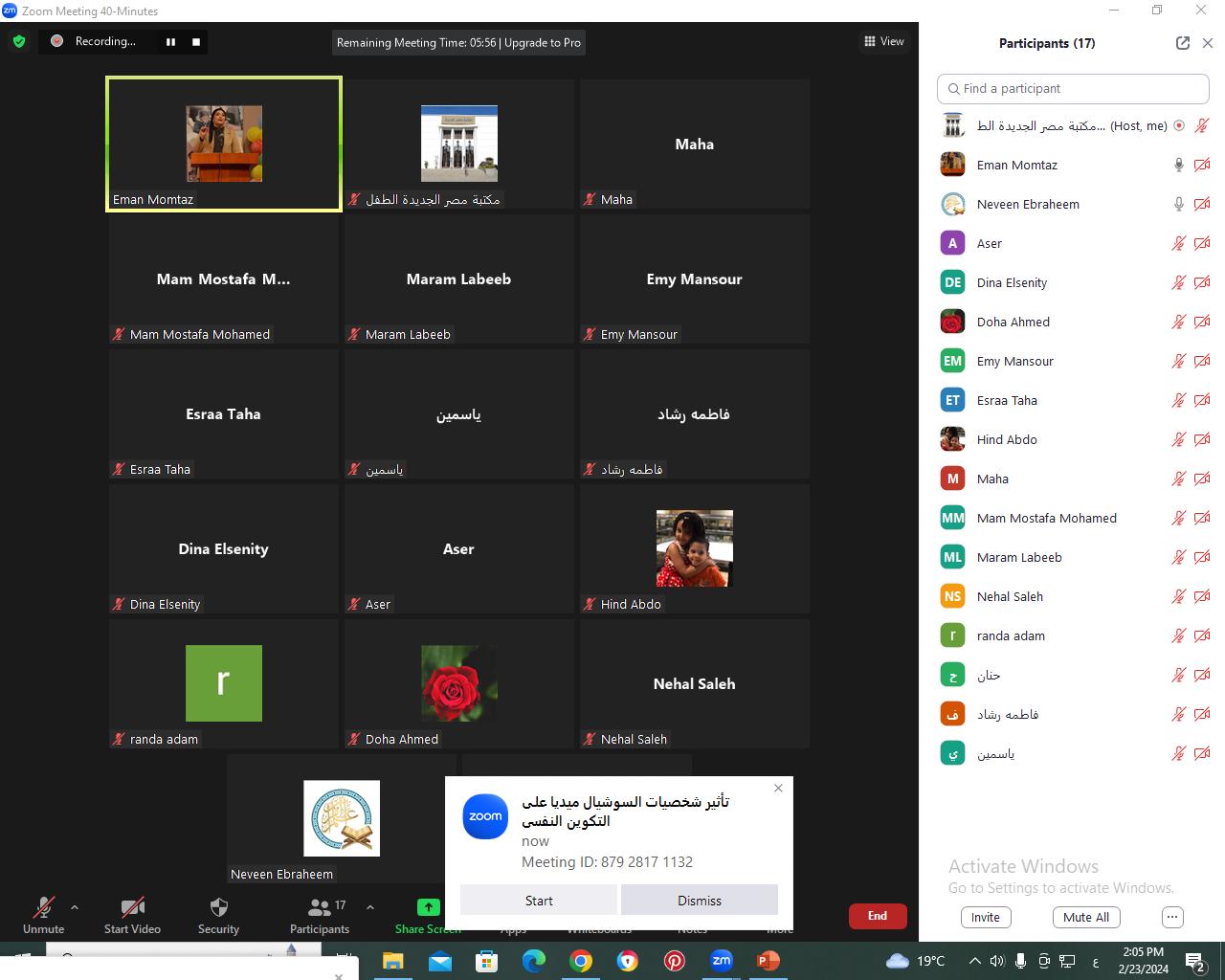Click Eman Momtaz's video-off camera icon

click(x=1202, y=165)
